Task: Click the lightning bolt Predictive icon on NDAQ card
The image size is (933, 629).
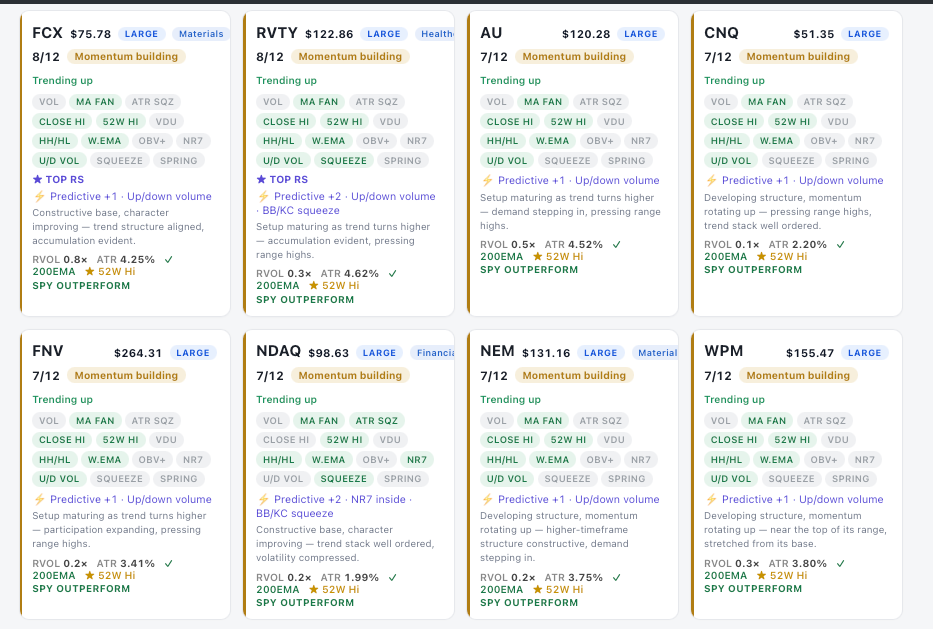Action: point(264,499)
